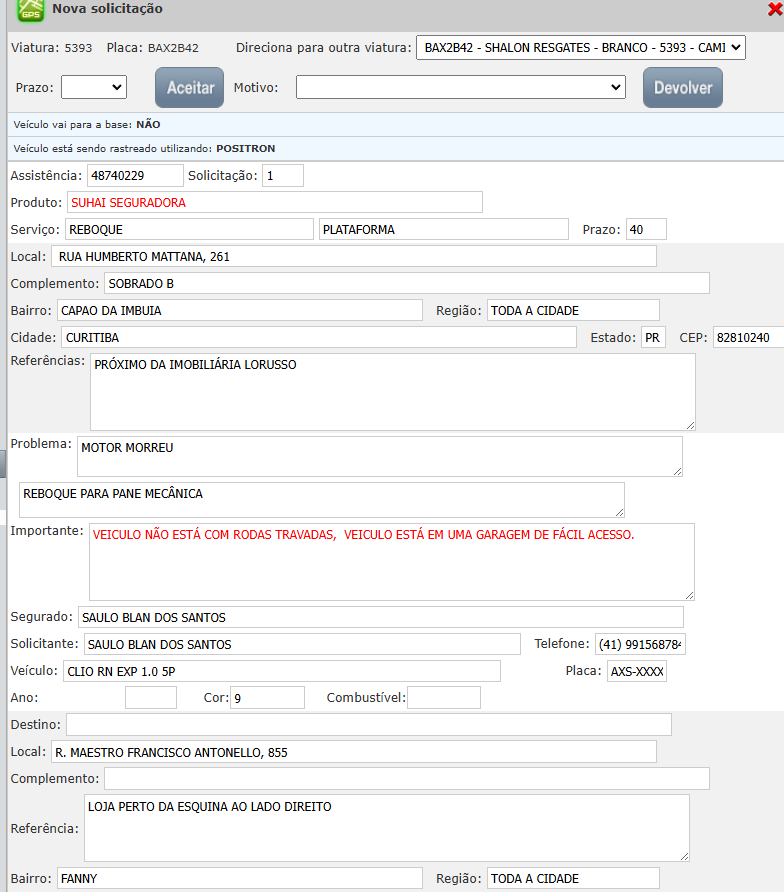Screen dimensions: 784x892
Task: Click the POSITRON tracking text
Action: pos(246,148)
